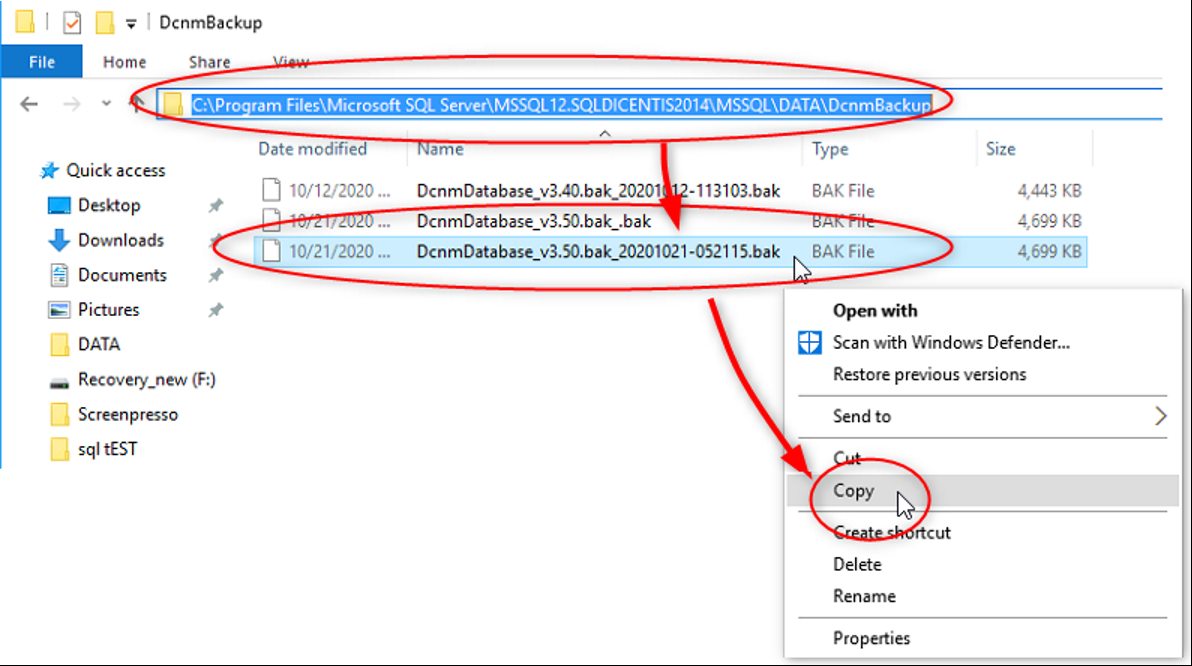
Task: Switch to the Share ribbon tab
Action: 209,62
